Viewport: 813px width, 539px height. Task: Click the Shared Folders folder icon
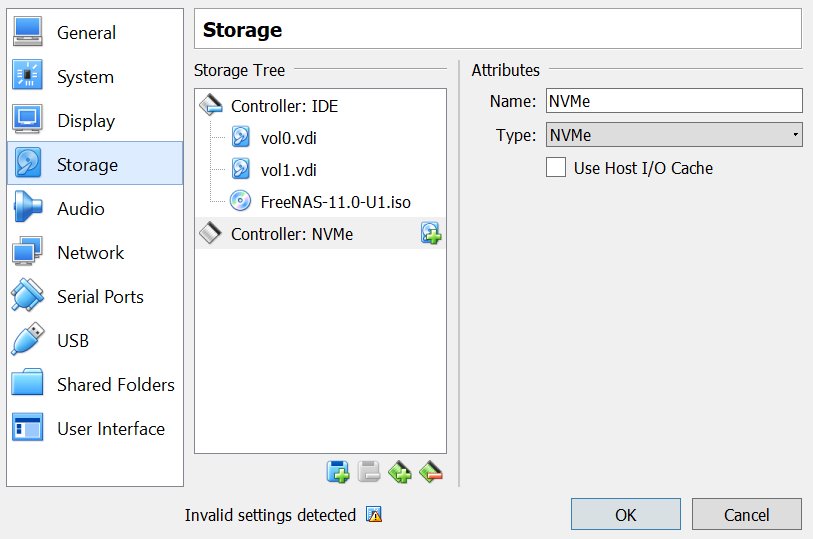(27, 382)
